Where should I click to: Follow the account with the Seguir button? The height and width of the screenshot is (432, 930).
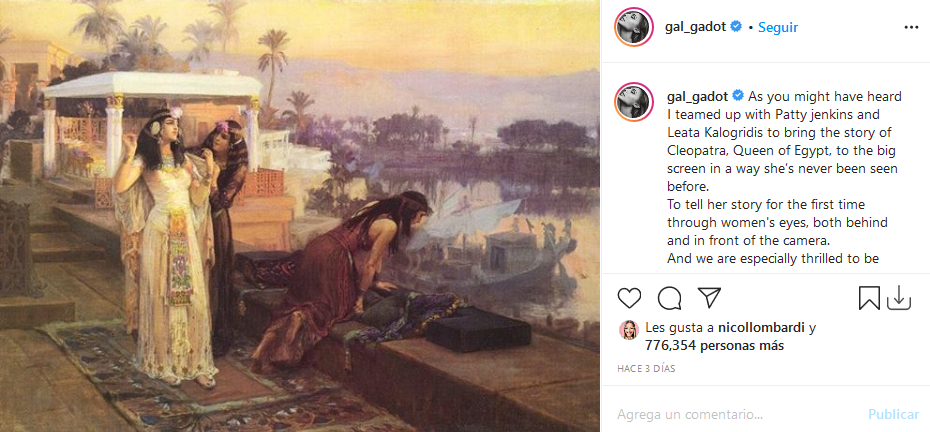pos(778,27)
